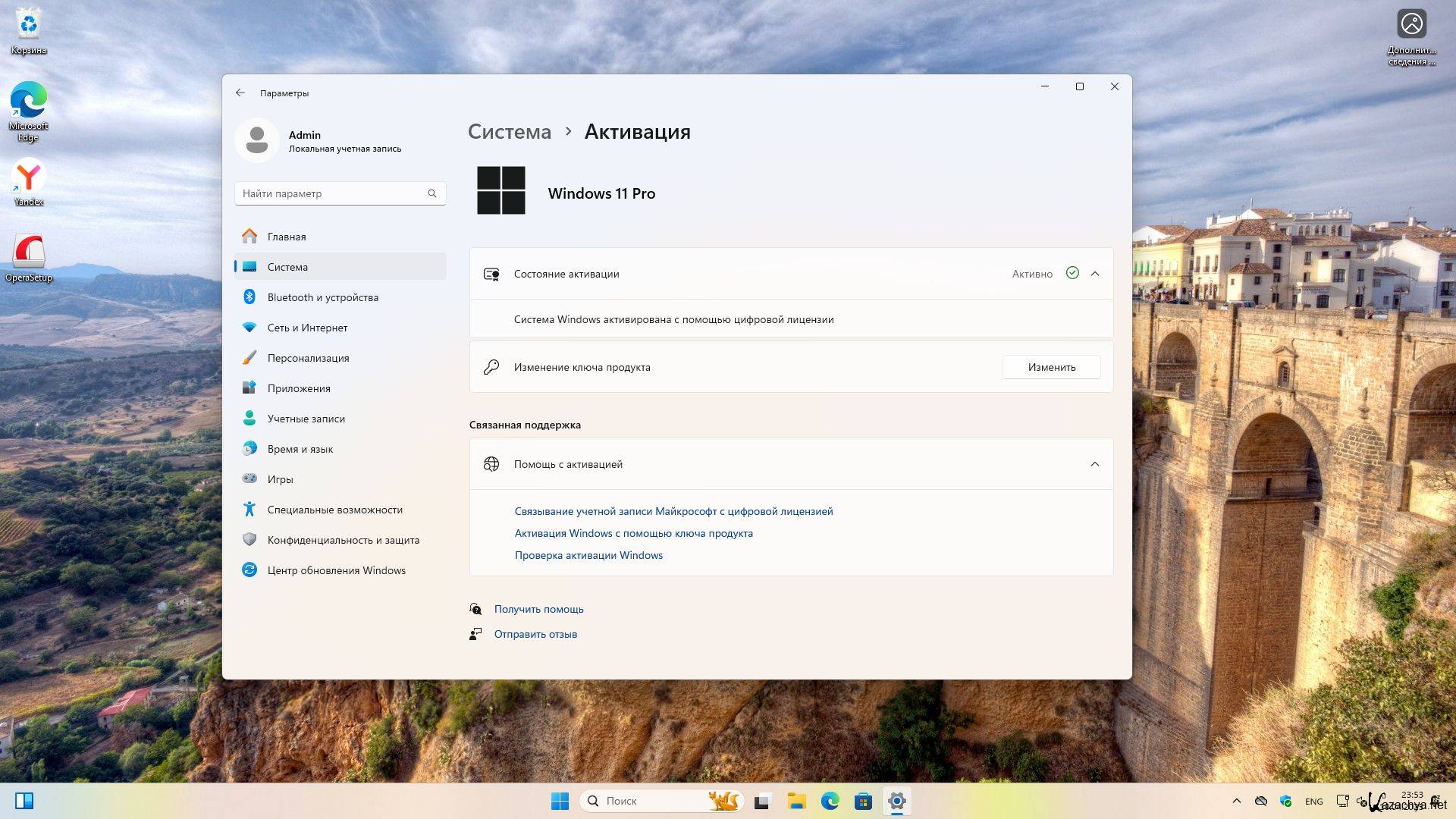This screenshot has width=1456, height=819.
Task: Open the widgets icon at the taskbar's left
Action: (x=24, y=801)
